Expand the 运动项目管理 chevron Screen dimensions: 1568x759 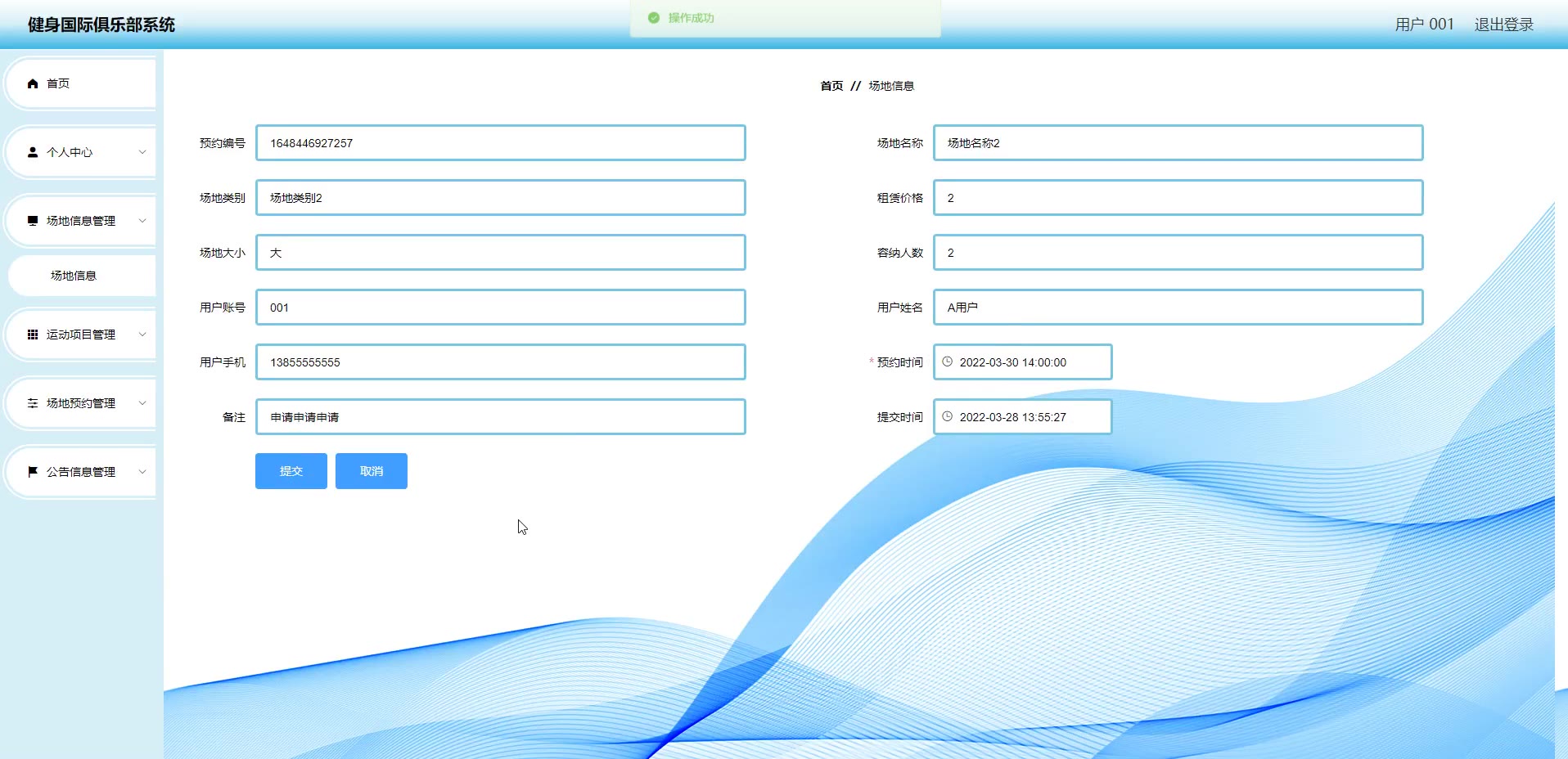(142, 335)
